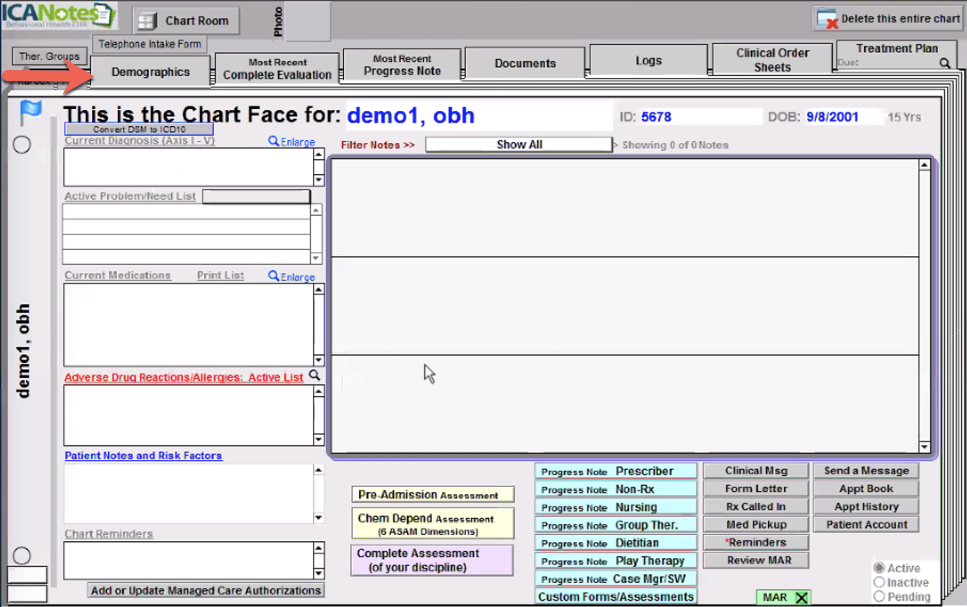967x607 pixels.
Task: Enlarge the Current Medications list
Action: click(x=291, y=277)
